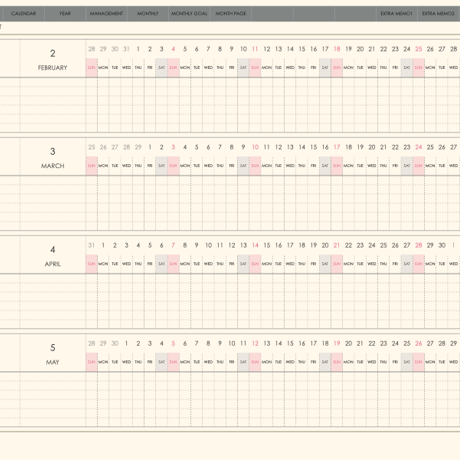Viewport: 460px width, 460px height.
Task: Select date 7 in the February row
Action: point(208,49)
